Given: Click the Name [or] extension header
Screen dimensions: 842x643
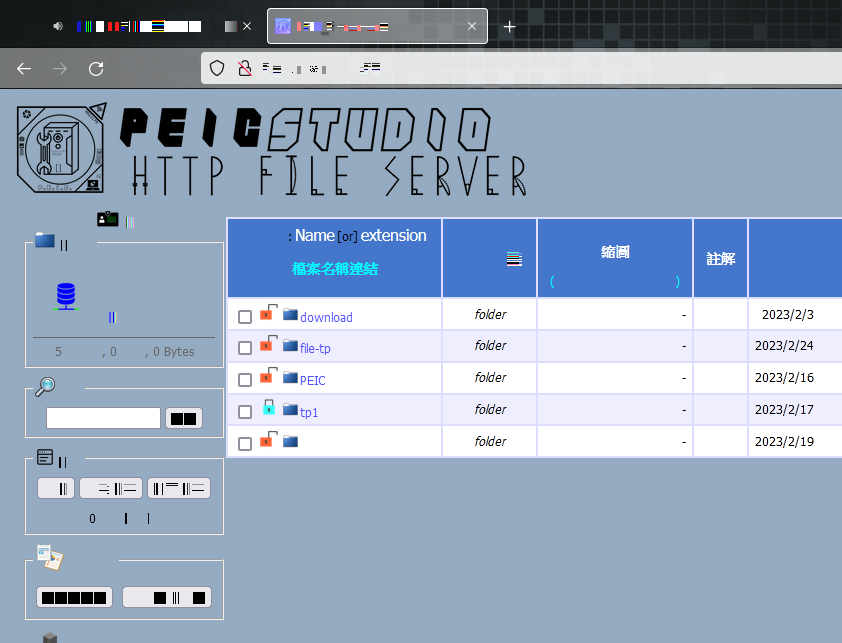Looking at the screenshot, I should [360, 235].
